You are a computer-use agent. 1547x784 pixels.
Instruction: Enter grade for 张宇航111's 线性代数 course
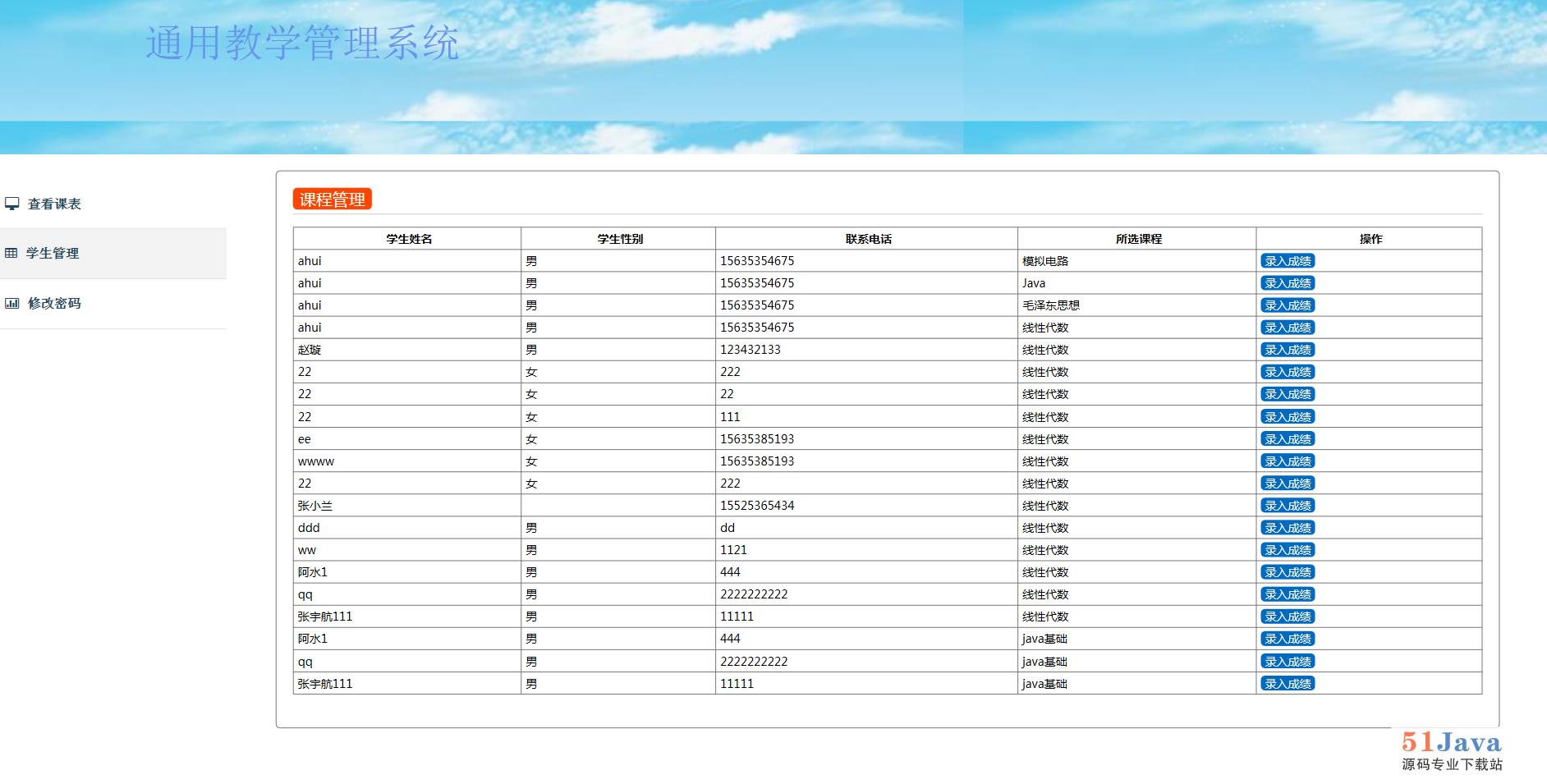tap(1288, 617)
